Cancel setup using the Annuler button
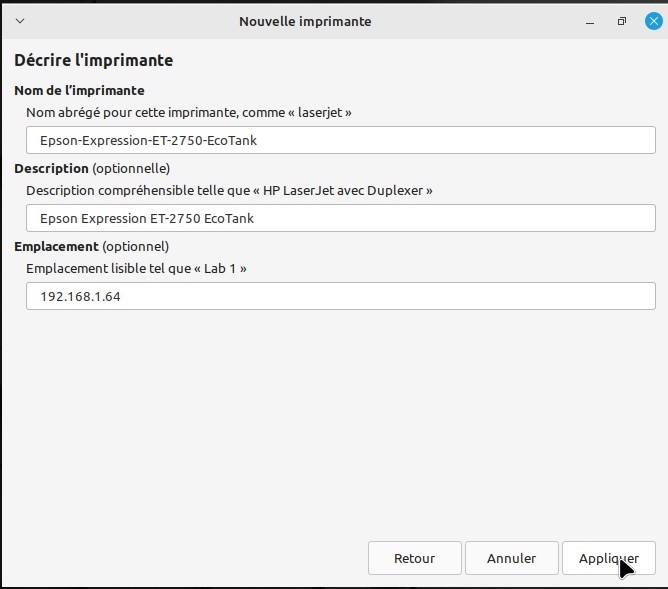The height and width of the screenshot is (589, 668). pos(512,558)
